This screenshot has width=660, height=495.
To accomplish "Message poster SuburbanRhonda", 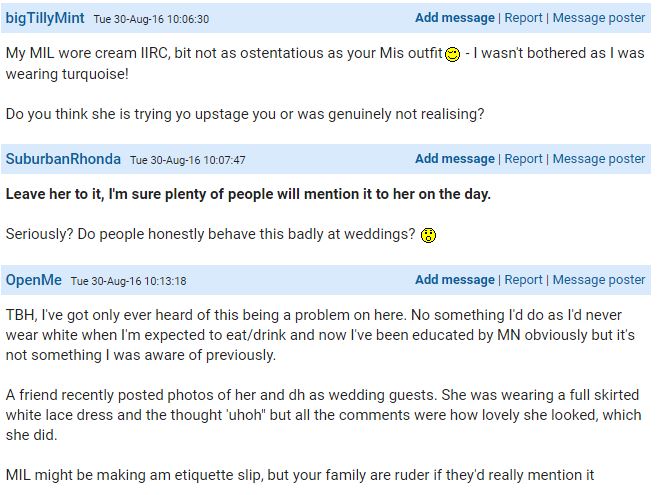I will pos(599,159).
